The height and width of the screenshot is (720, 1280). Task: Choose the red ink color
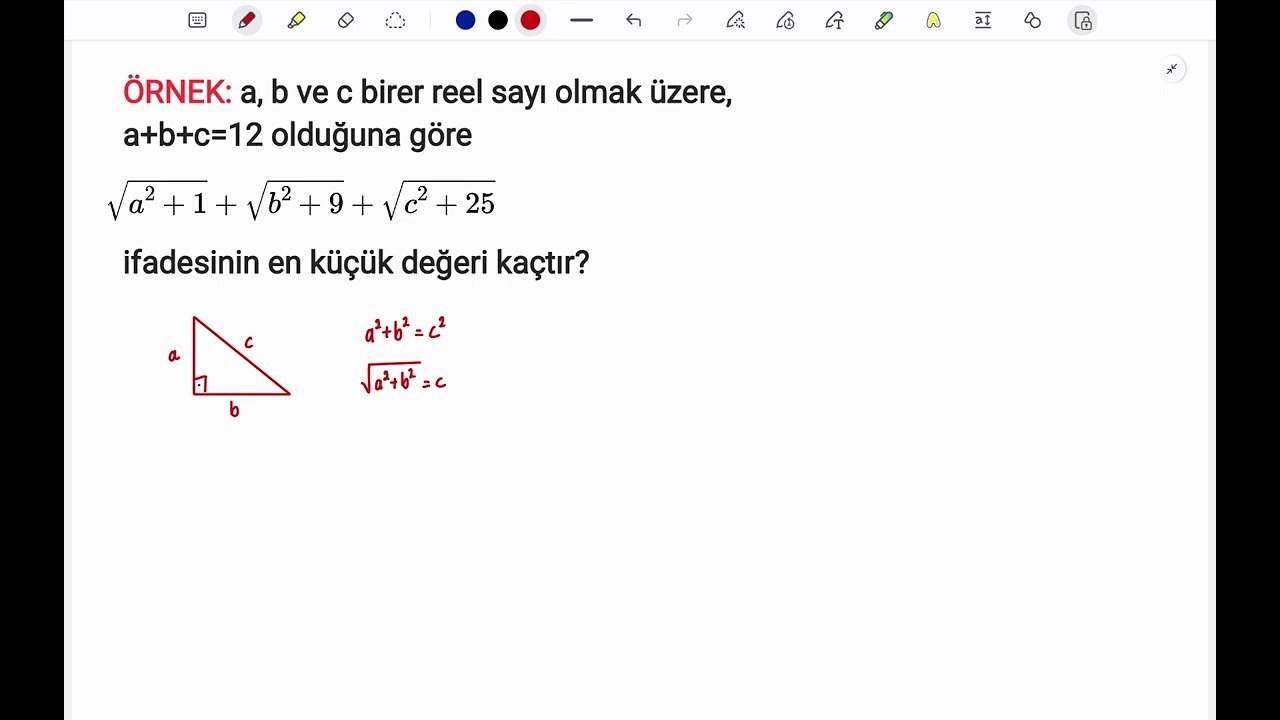click(x=530, y=20)
